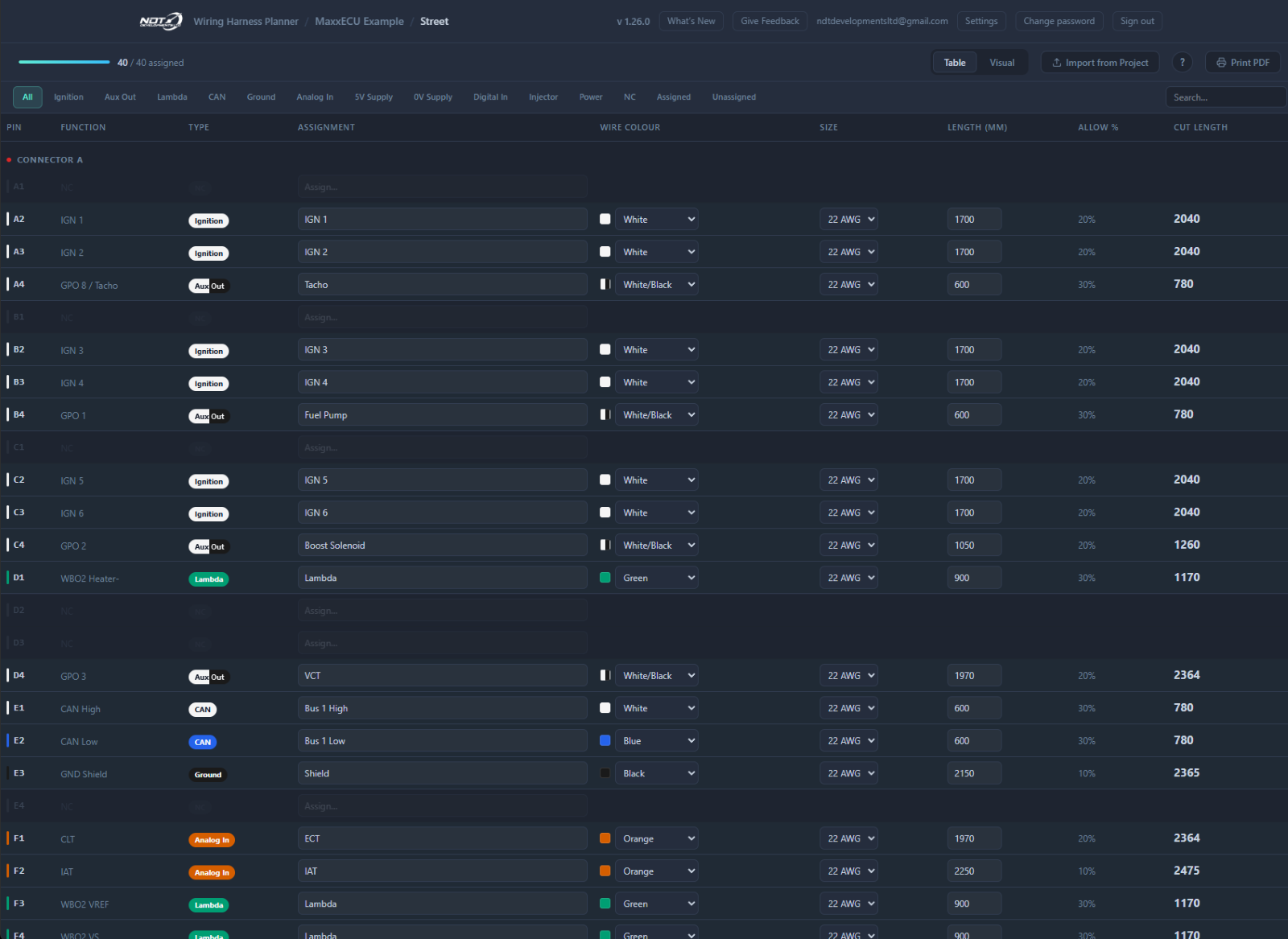Image resolution: width=1288 pixels, height=939 pixels.
Task: Click cut length 2365 on Shield row
Action: 1187,772
